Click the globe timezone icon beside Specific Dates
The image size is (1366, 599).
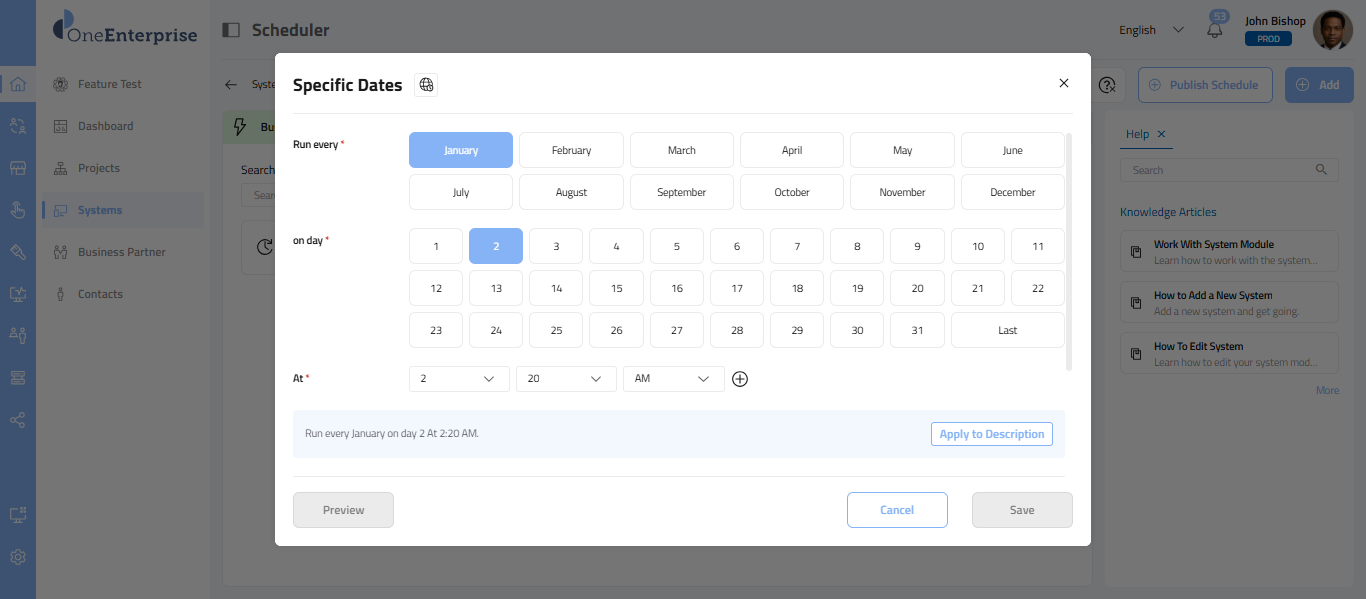tap(426, 85)
